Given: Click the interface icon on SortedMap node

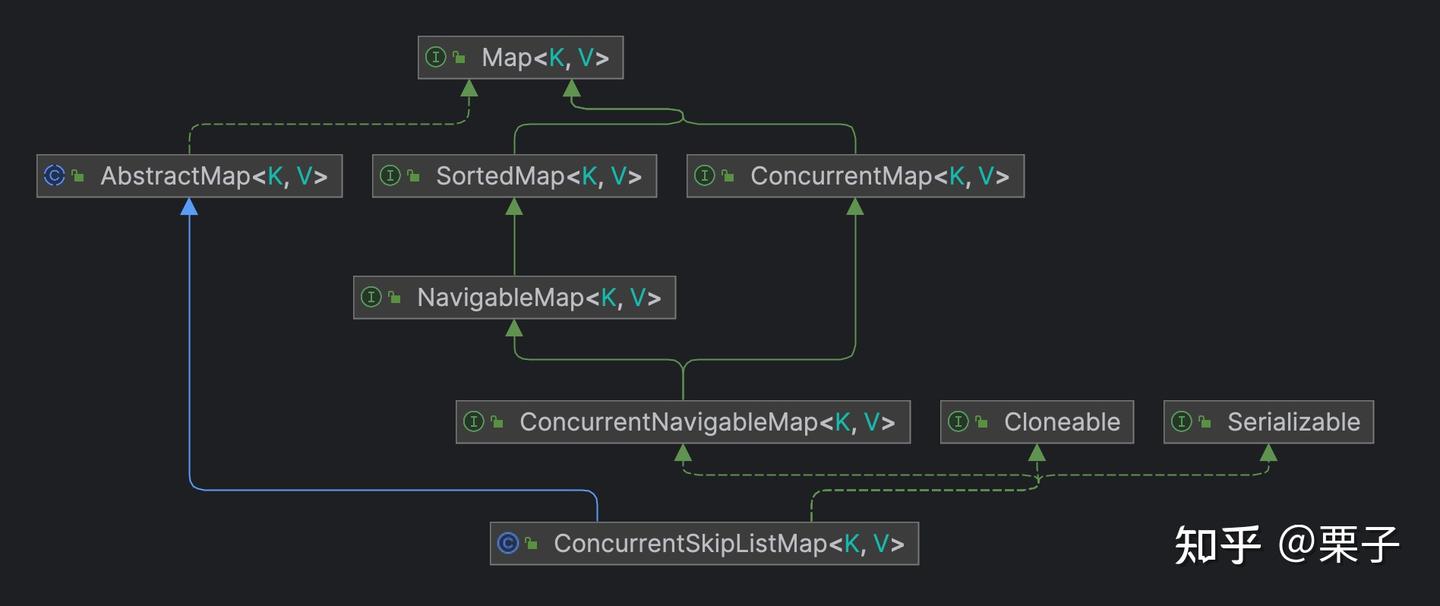Looking at the screenshot, I should coord(390,176).
